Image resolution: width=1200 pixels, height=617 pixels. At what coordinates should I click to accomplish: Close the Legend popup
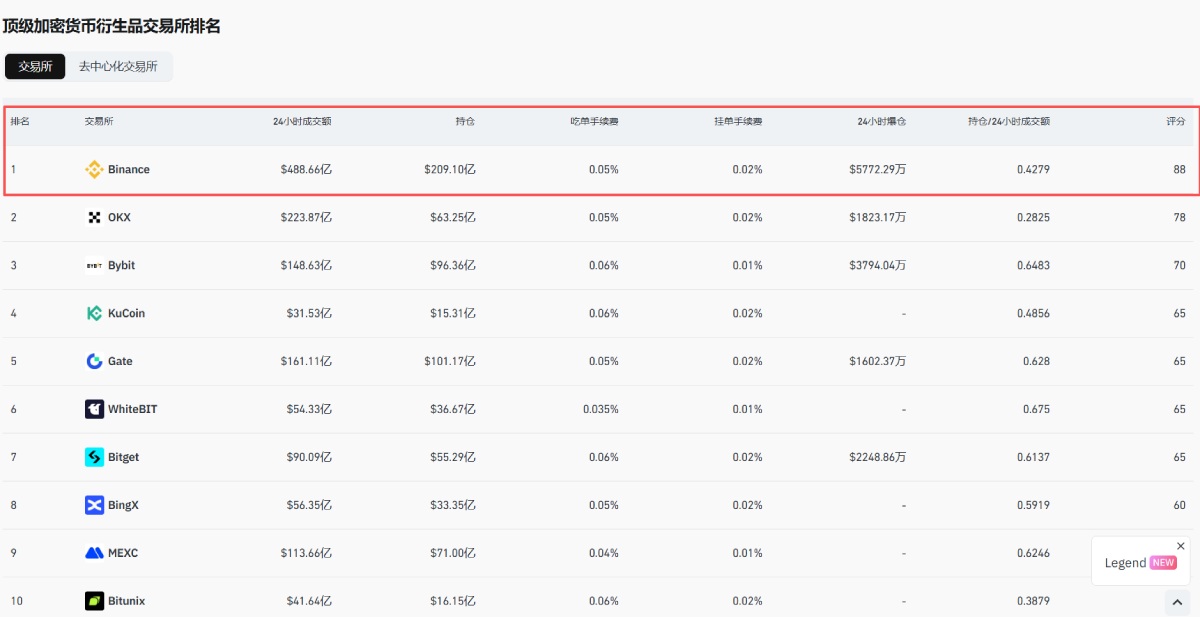coord(1181,546)
